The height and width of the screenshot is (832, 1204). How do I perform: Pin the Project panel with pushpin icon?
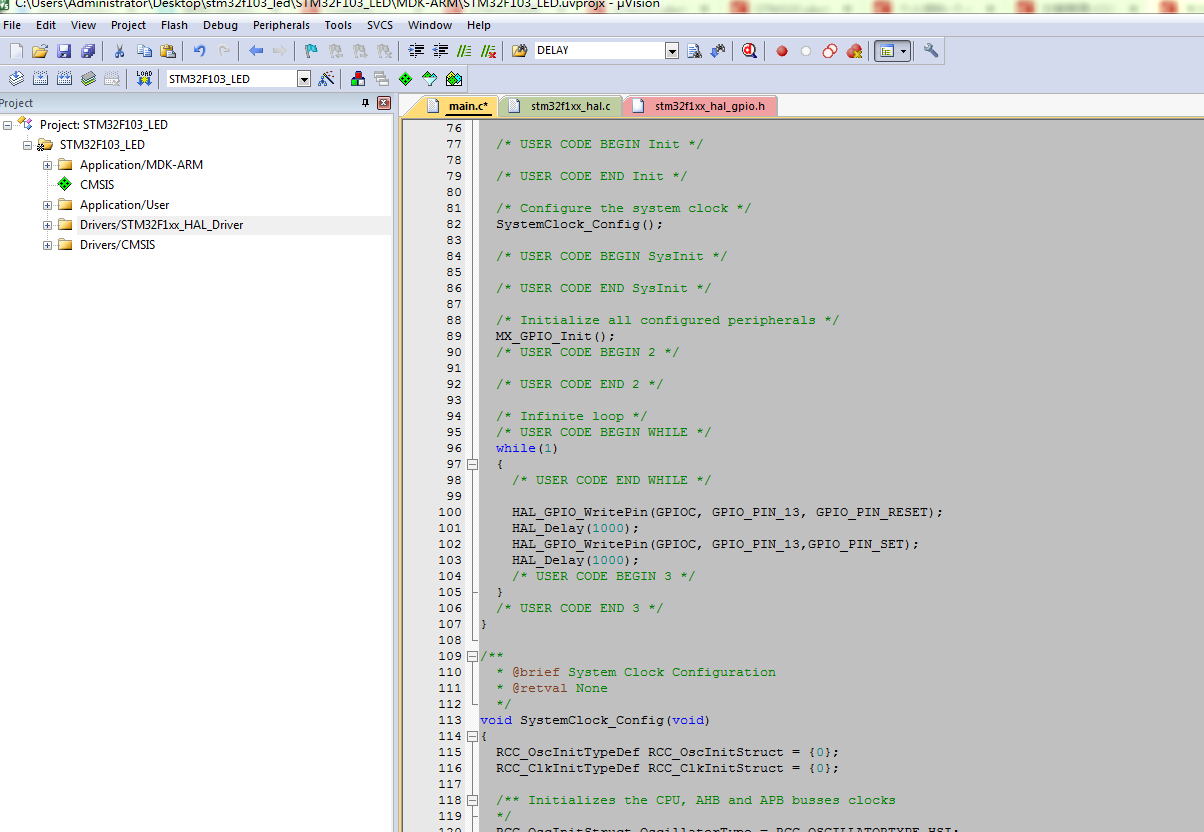[x=365, y=103]
